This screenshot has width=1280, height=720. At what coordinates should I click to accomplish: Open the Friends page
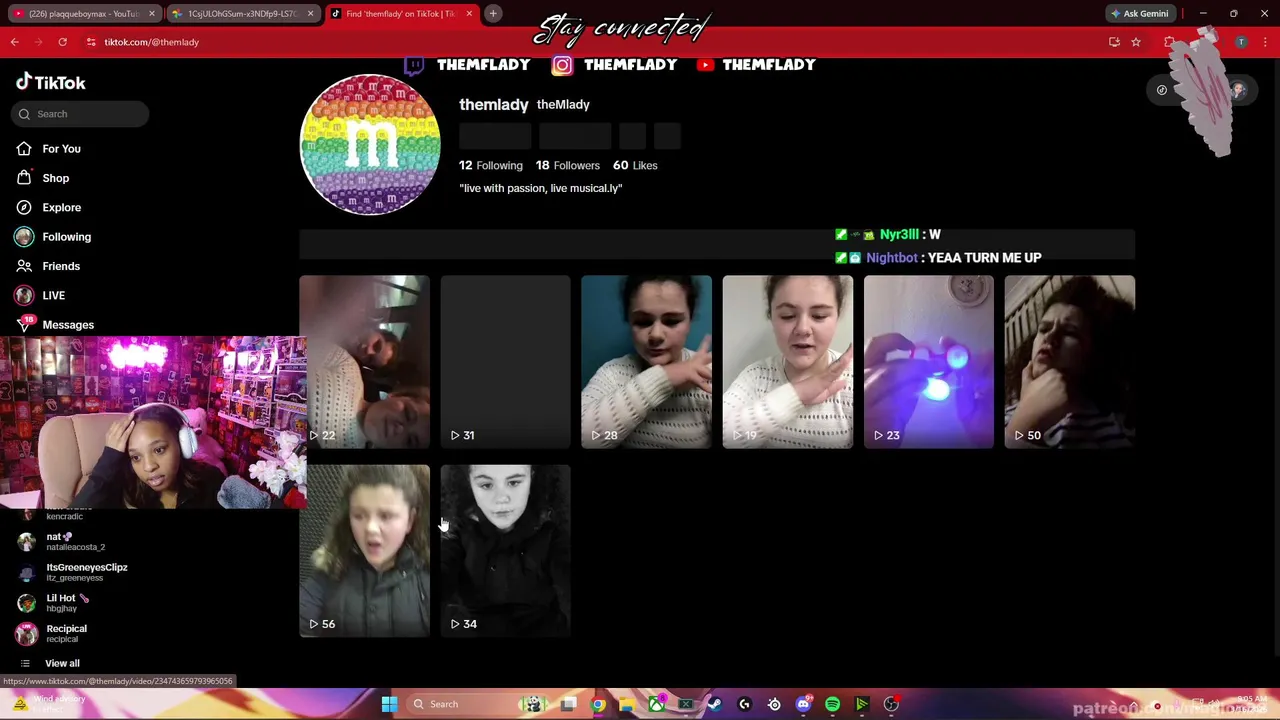coord(61,266)
